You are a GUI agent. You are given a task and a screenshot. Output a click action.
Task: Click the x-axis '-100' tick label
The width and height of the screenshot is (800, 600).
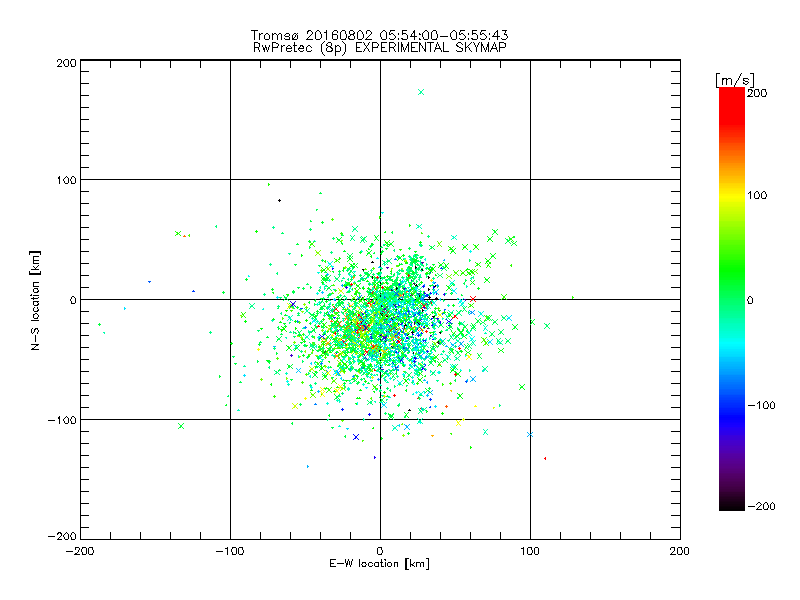pyautogui.click(x=230, y=551)
